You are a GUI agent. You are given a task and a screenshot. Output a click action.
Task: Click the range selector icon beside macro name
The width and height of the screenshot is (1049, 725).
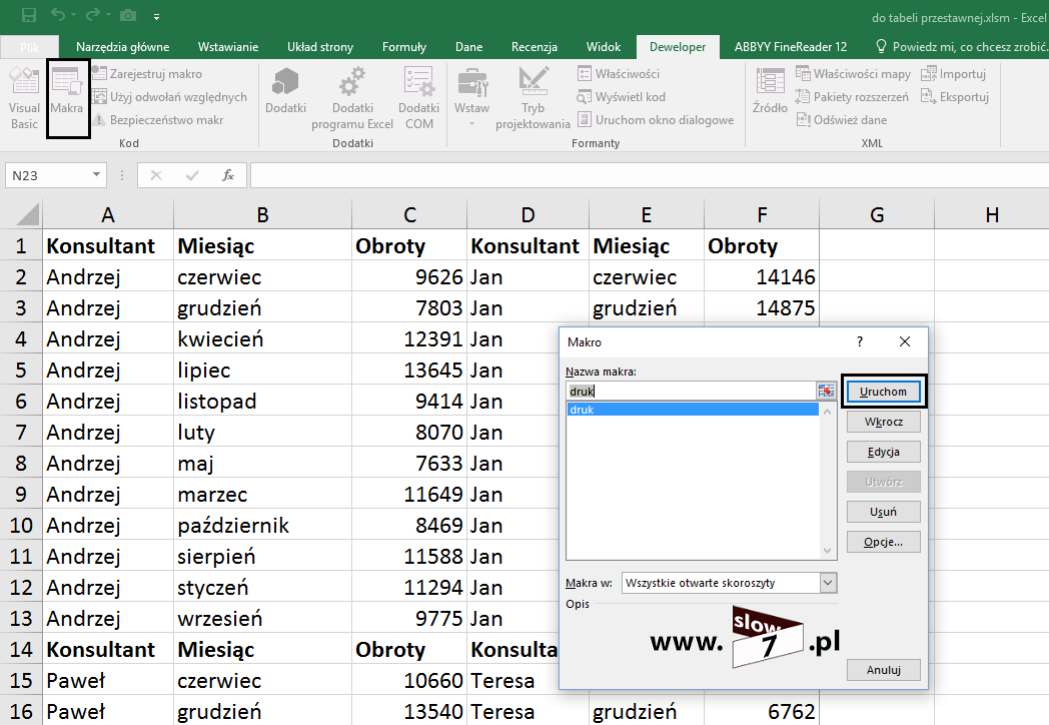[826, 391]
